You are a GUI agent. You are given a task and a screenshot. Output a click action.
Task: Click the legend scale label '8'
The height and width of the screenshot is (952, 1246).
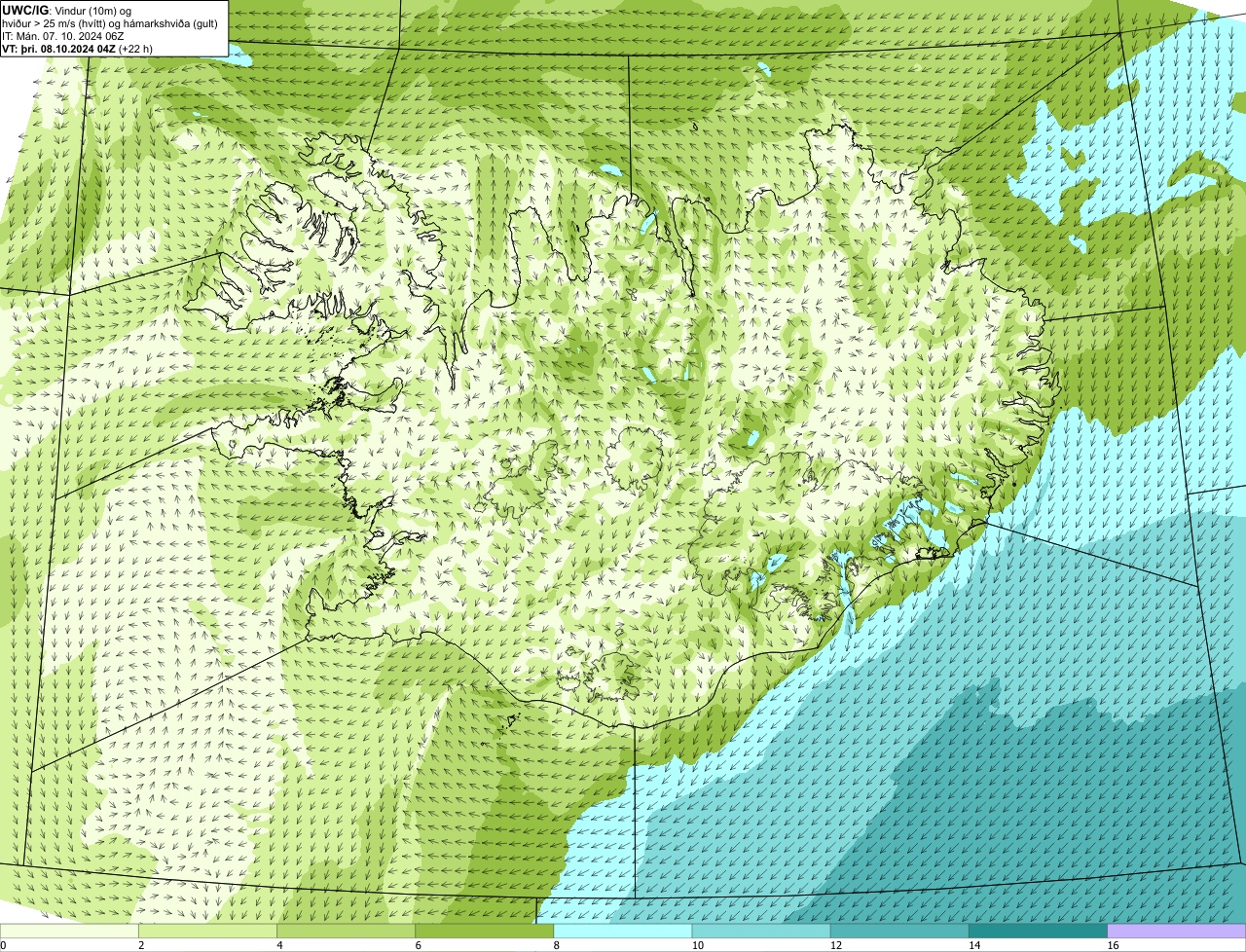tap(557, 945)
